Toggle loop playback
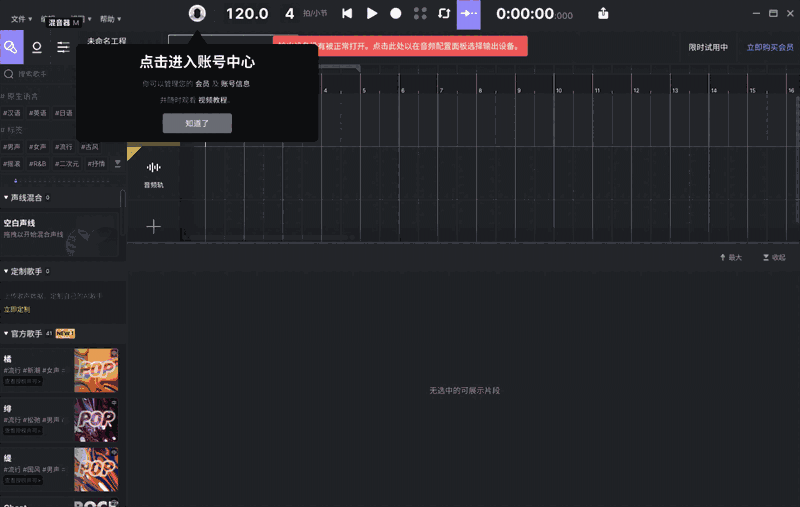The height and width of the screenshot is (507, 800). tap(444, 13)
